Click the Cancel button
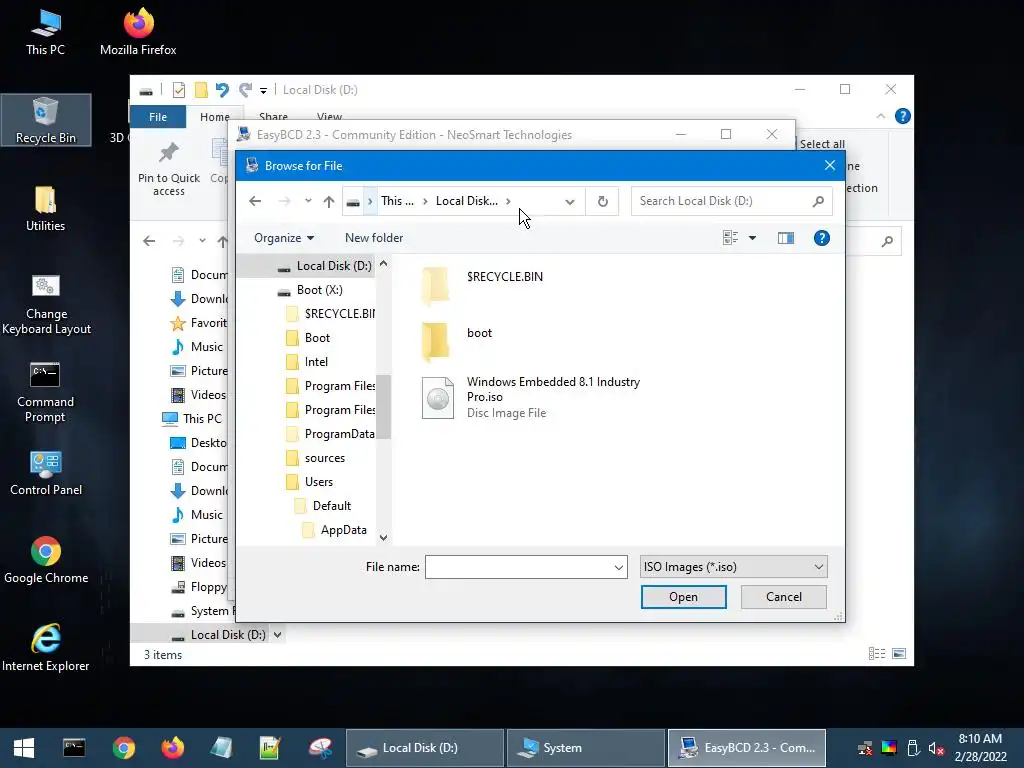Screen dimensions: 1024x768 click(x=784, y=597)
